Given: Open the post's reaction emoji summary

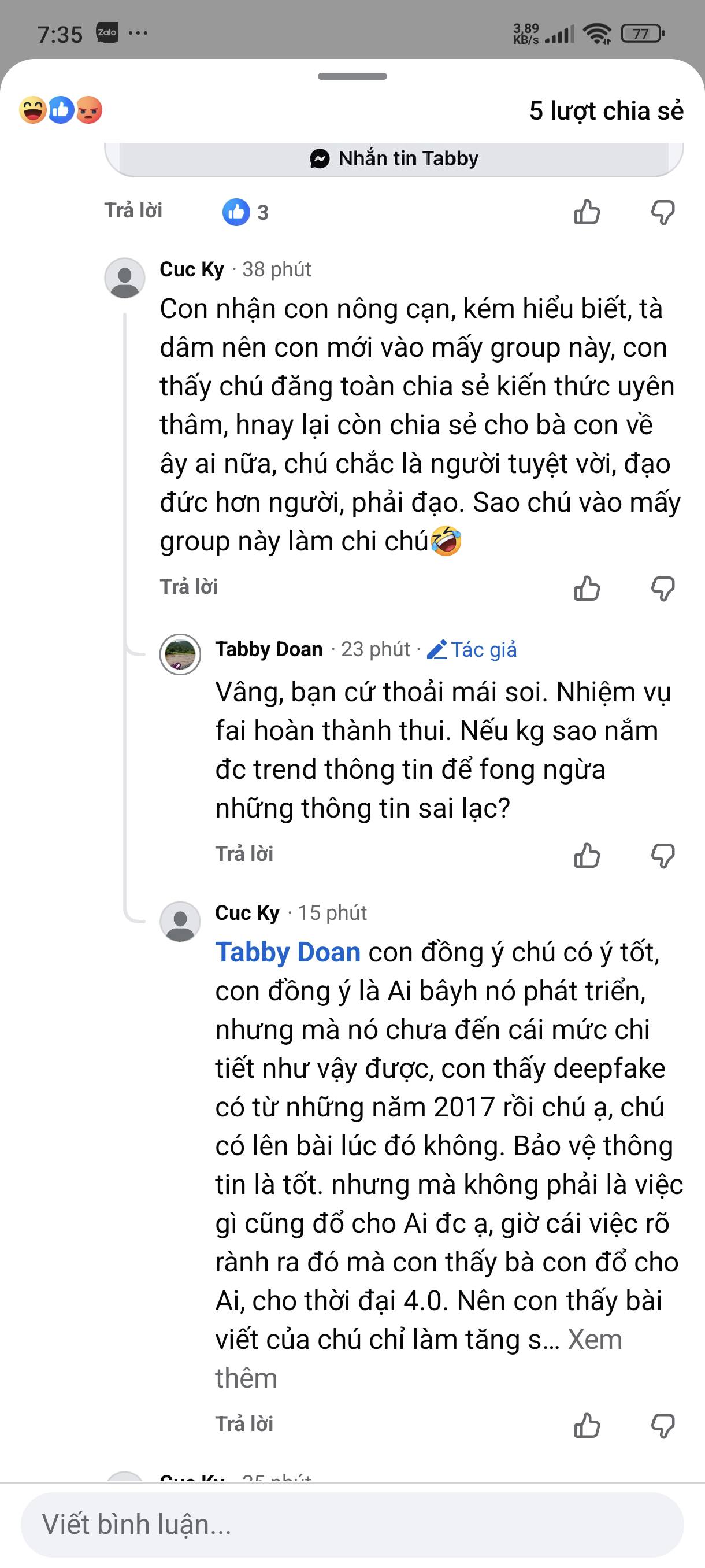Looking at the screenshot, I should click(61, 111).
